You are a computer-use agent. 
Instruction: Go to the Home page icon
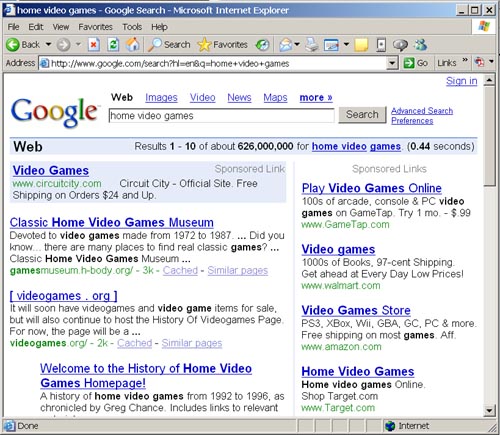133,45
